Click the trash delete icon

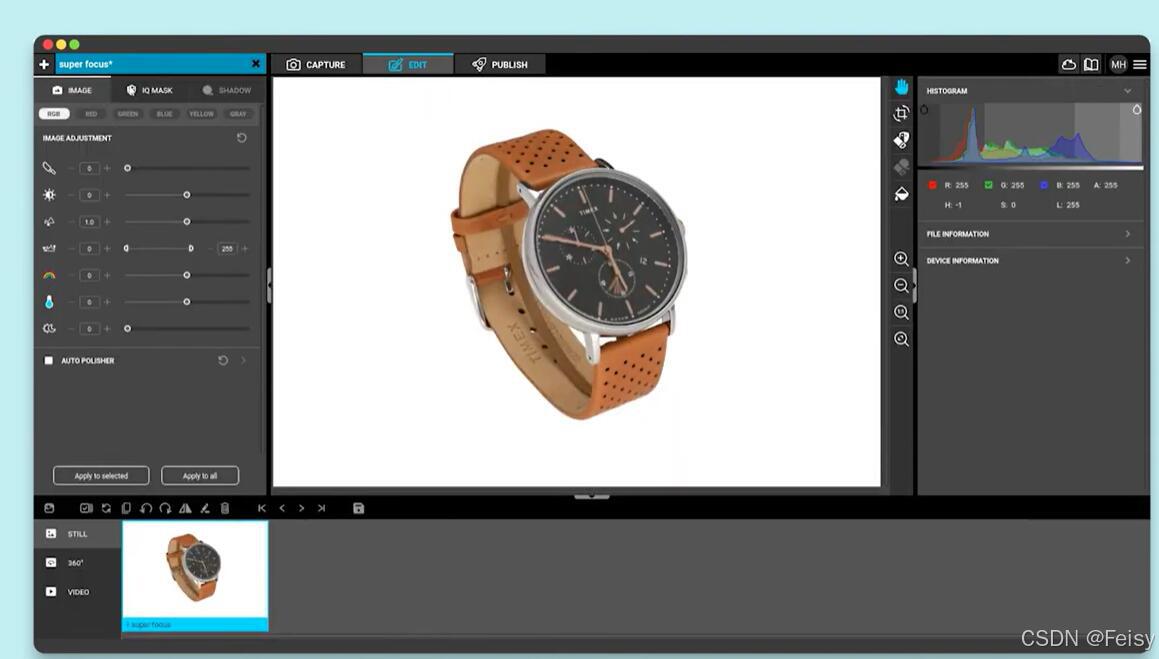click(x=225, y=508)
